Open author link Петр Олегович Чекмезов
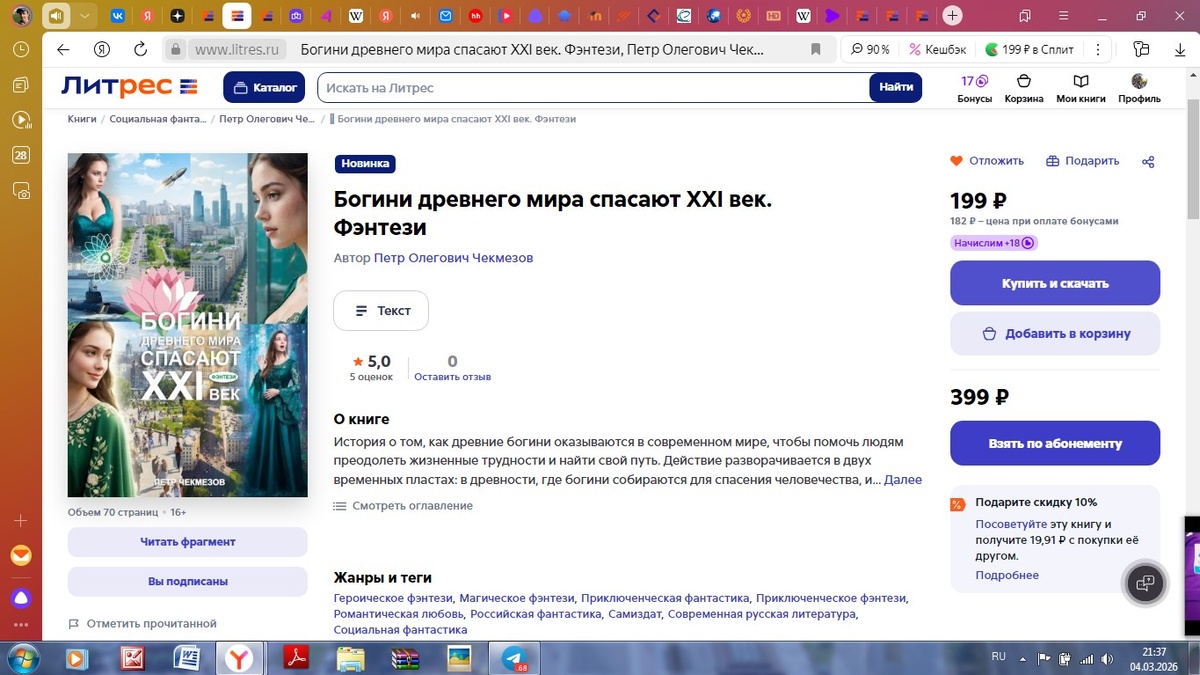This screenshot has height=675, width=1200. click(x=453, y=258)
